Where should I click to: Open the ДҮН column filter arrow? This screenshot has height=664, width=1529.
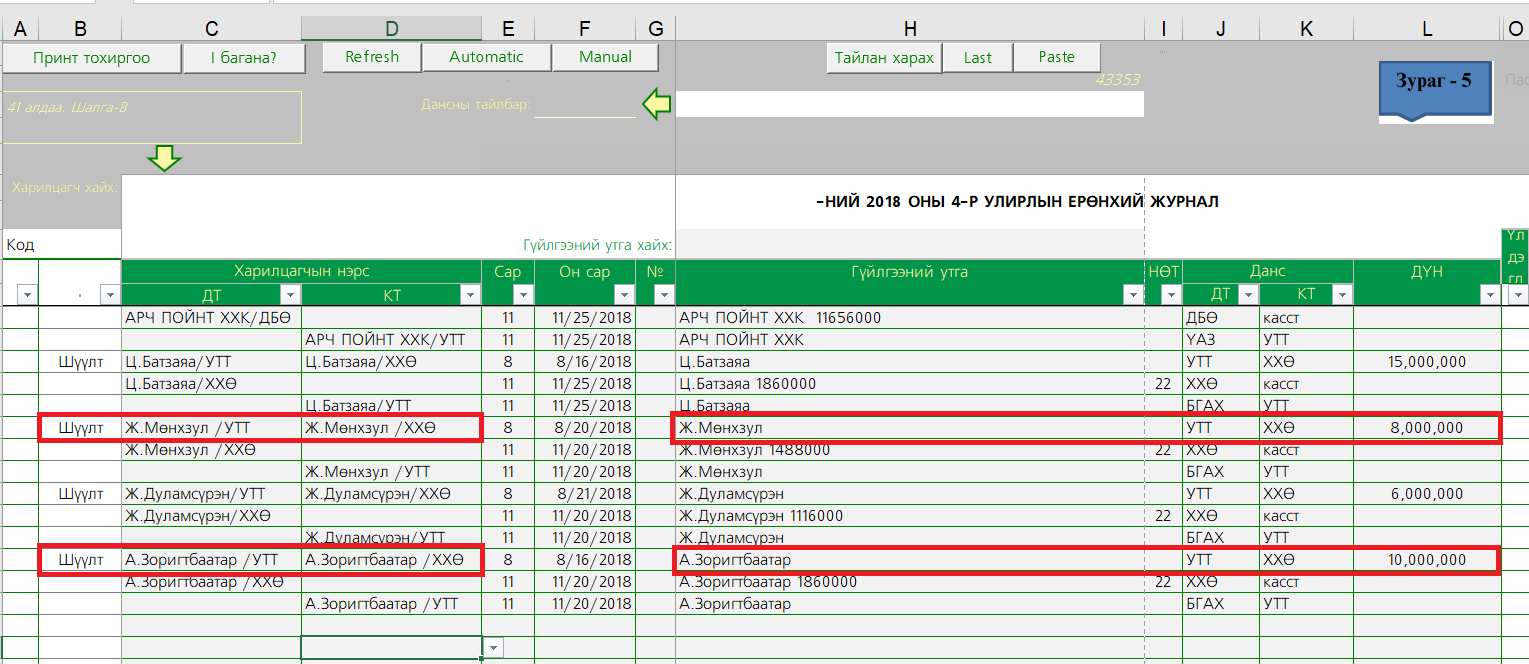coord(1489,294)
